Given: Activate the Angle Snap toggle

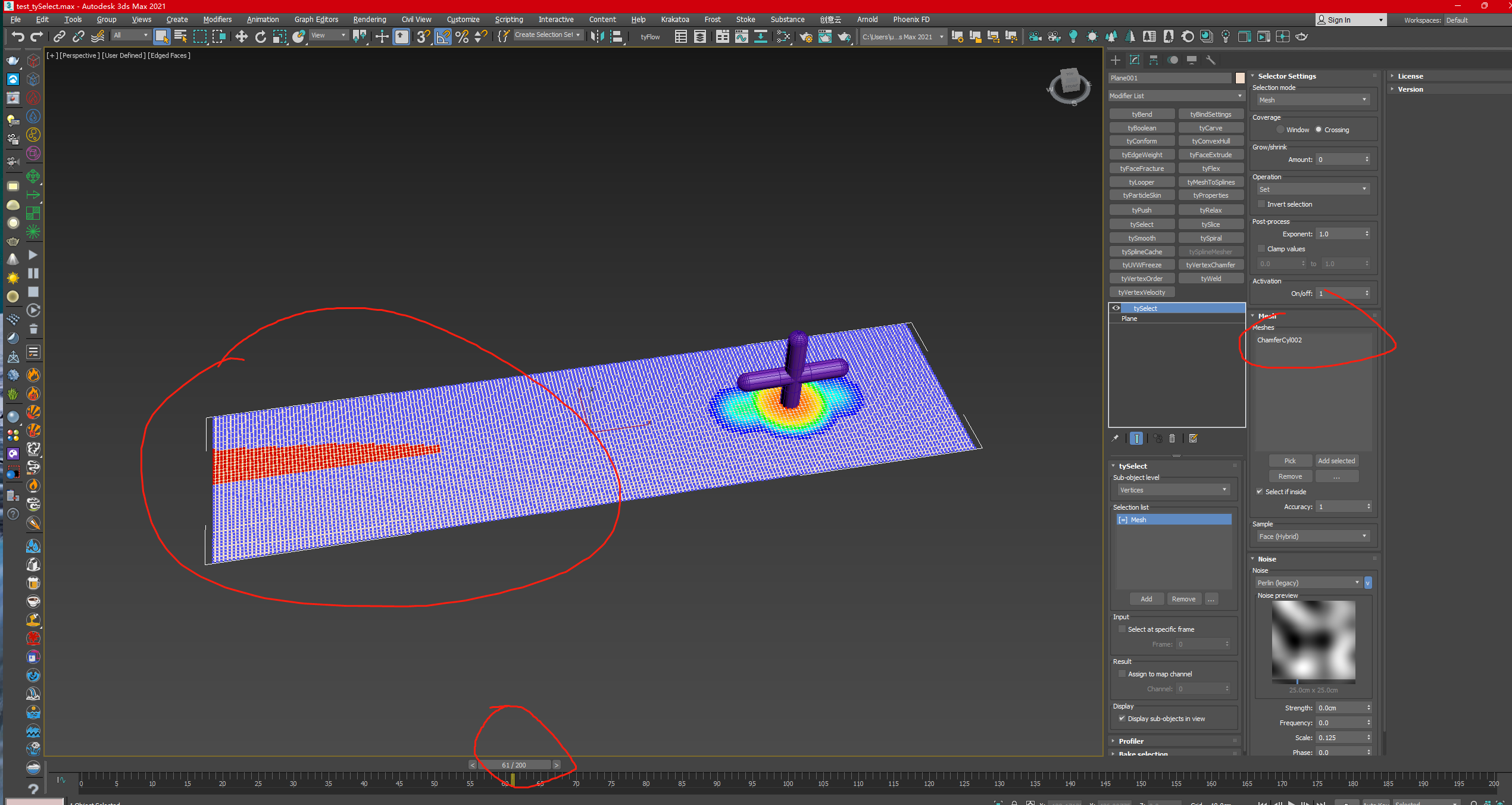Looking at the screenshot, I should 443,37.
